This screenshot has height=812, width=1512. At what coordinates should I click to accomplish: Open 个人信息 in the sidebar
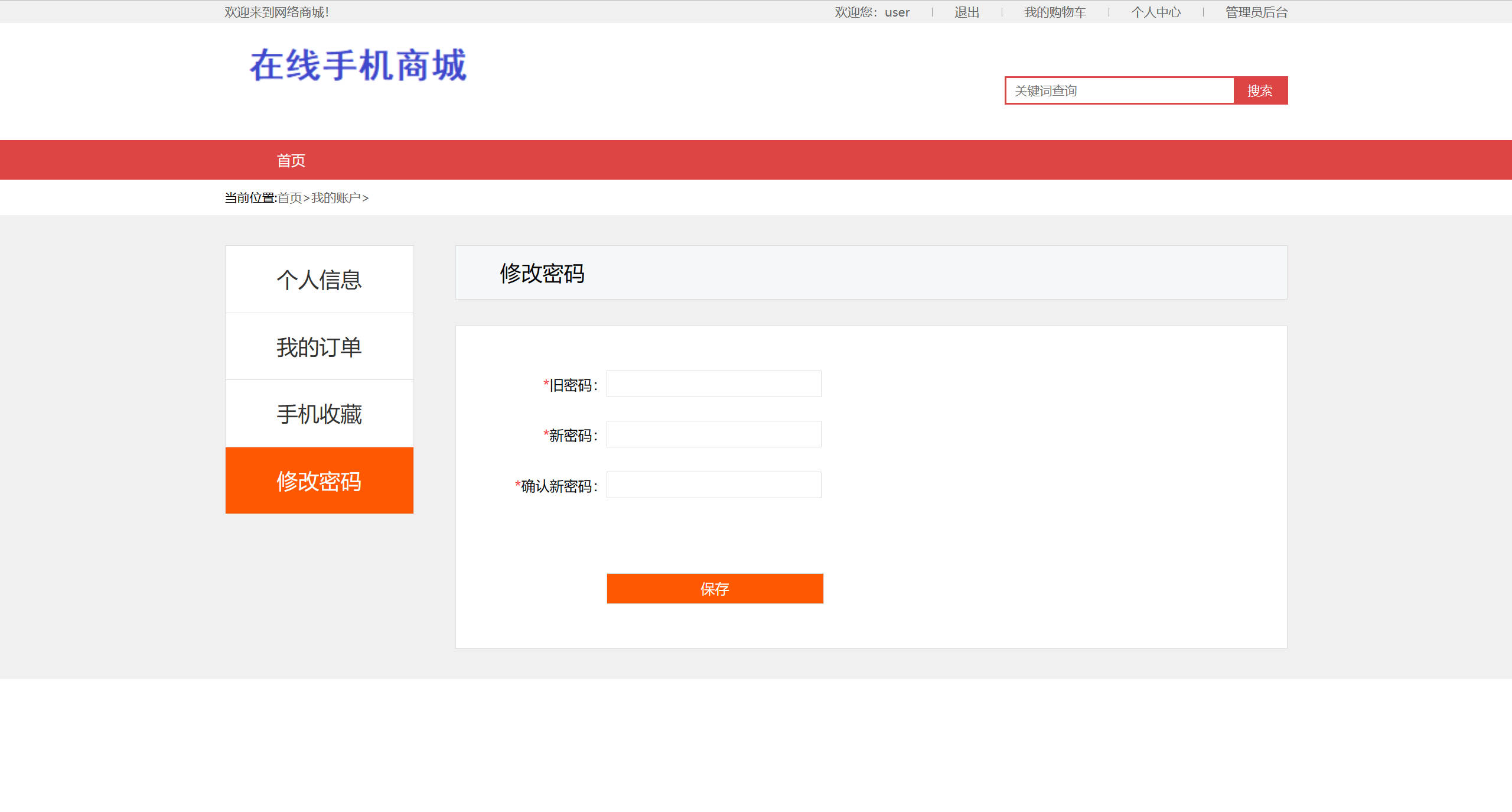[x=319, y=279]
